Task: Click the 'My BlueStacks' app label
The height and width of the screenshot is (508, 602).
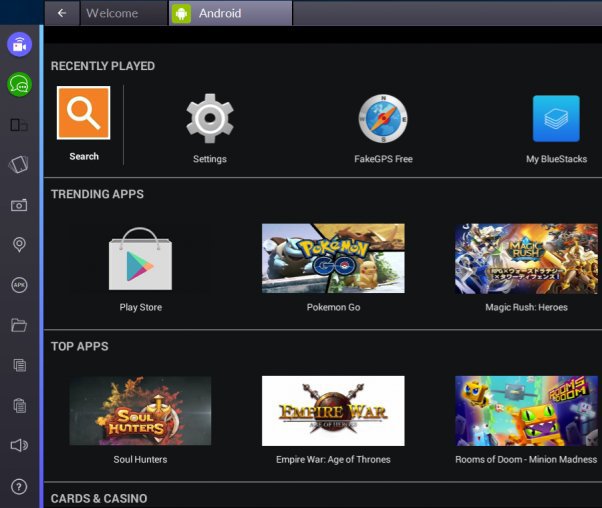Action: pyautogui.click(x=556, y=159)
